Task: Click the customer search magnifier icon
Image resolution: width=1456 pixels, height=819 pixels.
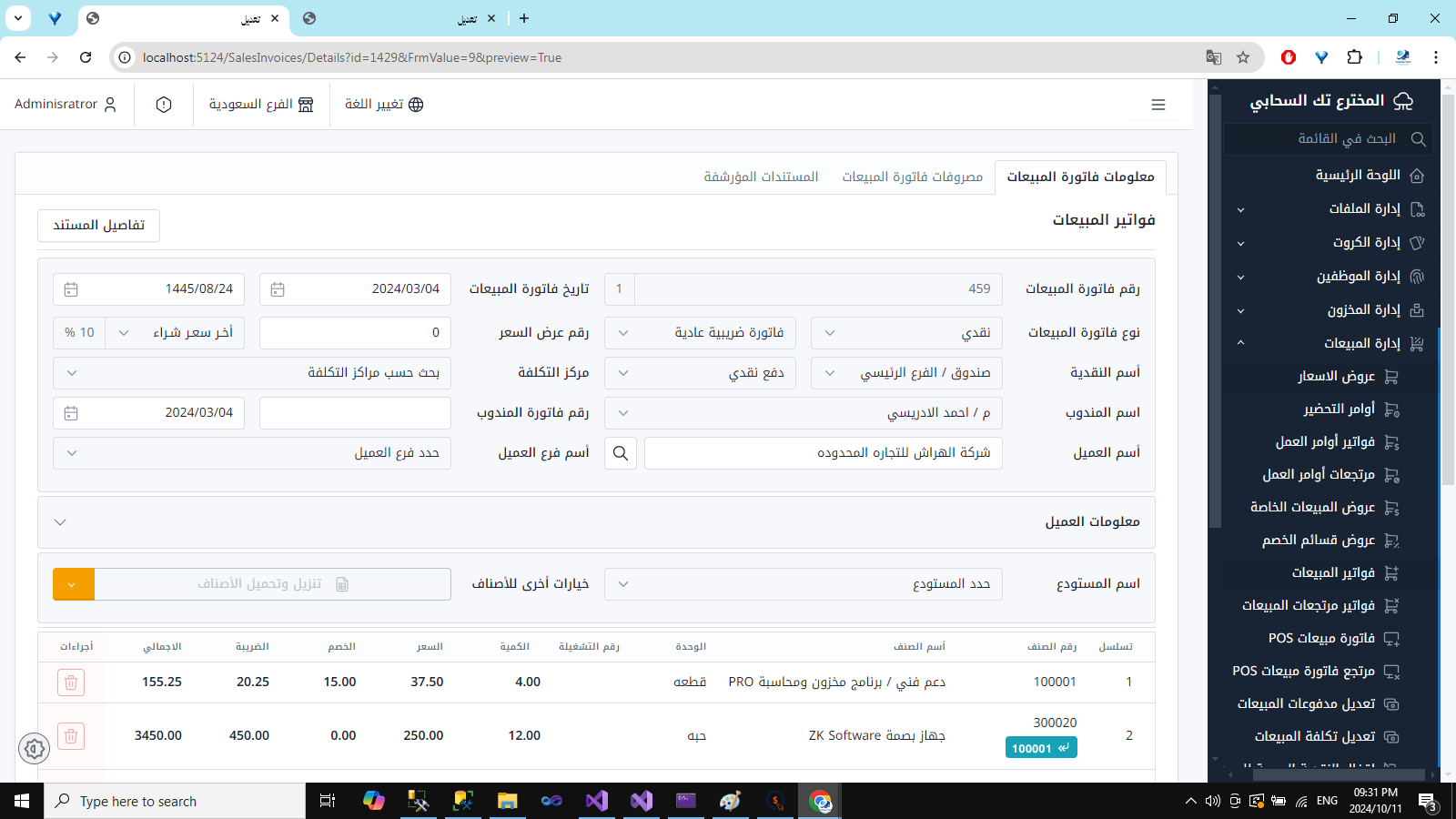Action: pos(621,453)
